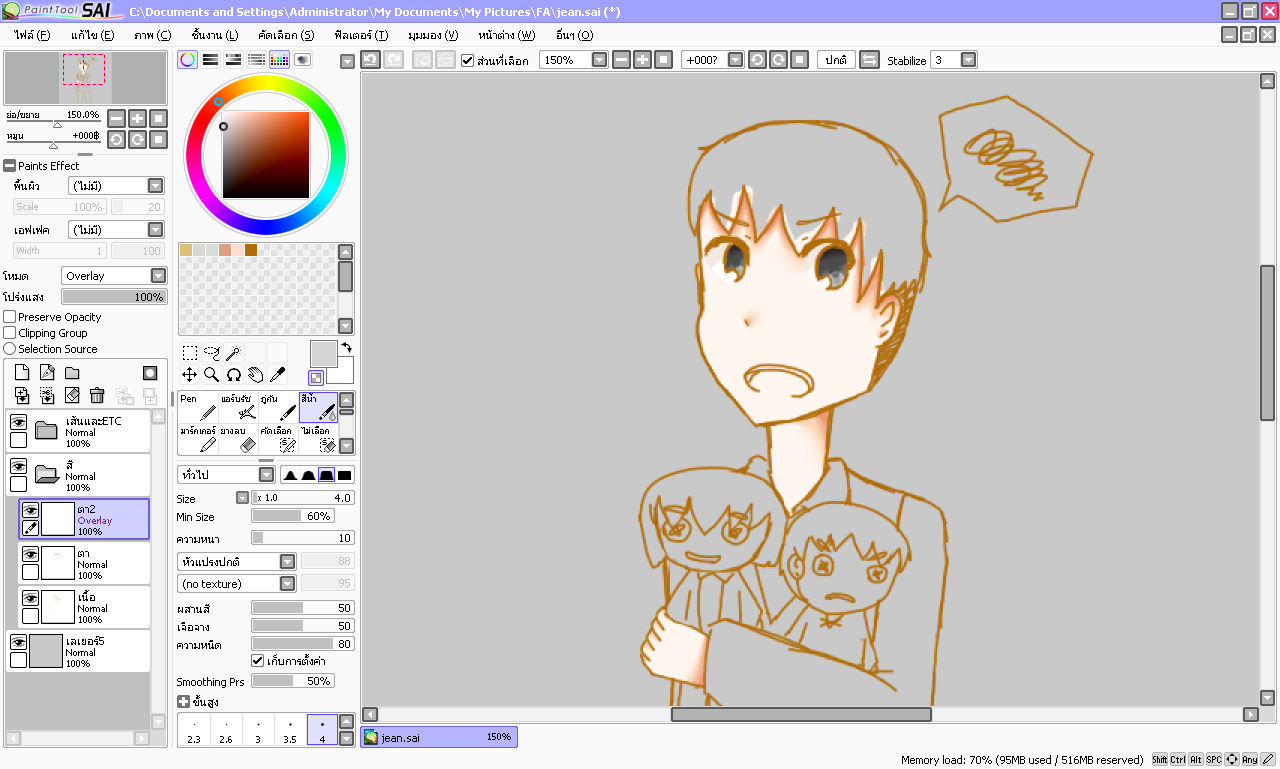The height and width of the screenshot is (769, 1280).
Task: Select the Pen brush tool
Action: pos(198,407)
